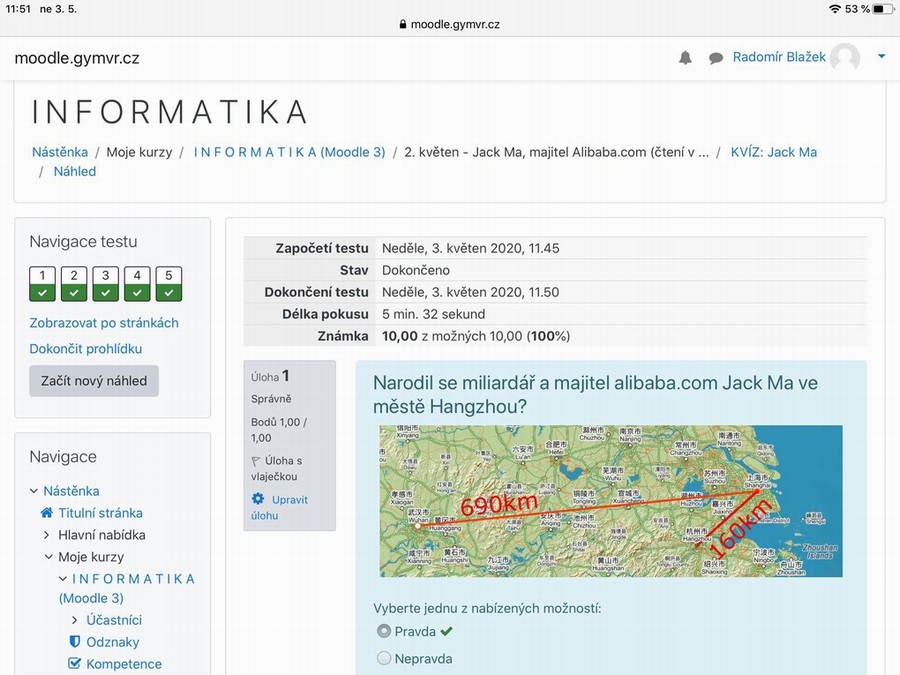Click the Náhled breadcrumb link
This screenshot has height=675, width=900.
point(75,171)
